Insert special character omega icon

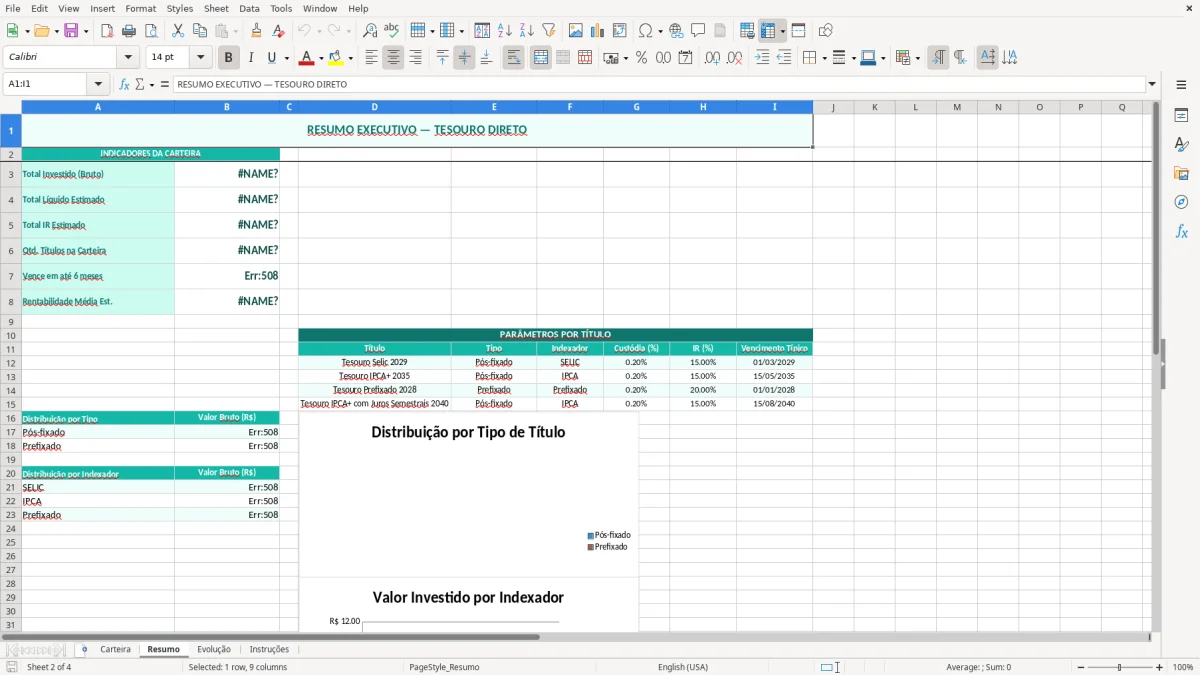[645, 31]
